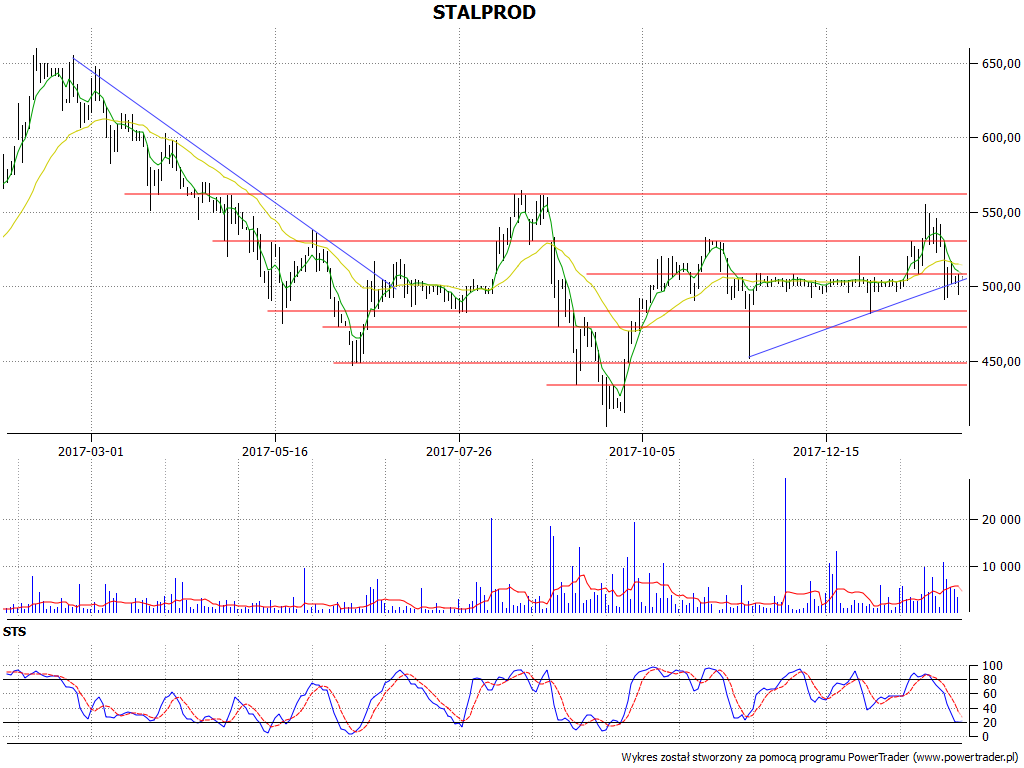Screen dimensions: 1024x768
Task: Click the 40 level on STS axis
Action: pos(989,709)
